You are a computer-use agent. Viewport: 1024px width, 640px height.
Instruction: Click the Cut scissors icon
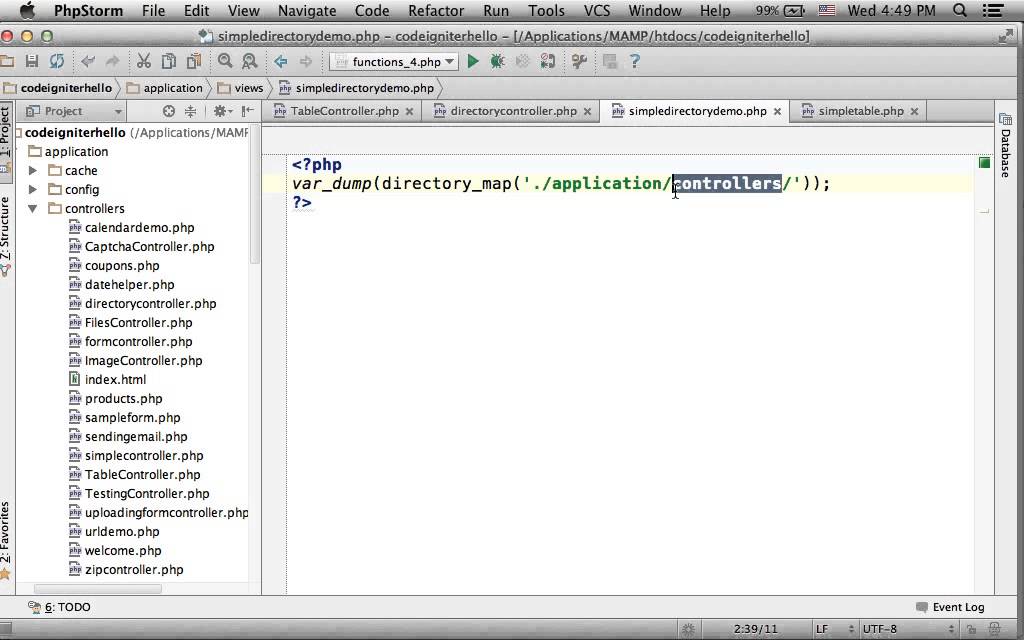(x=144, y=61)
